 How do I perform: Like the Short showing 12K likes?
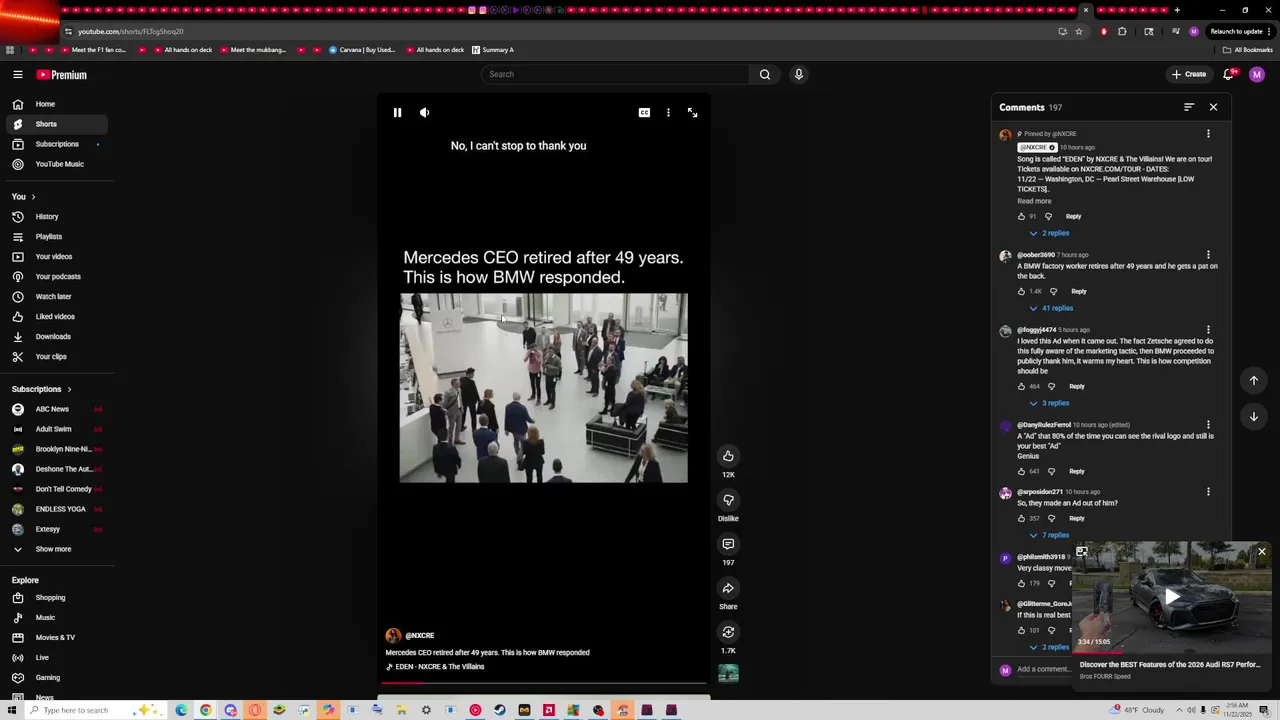[x=728, y=456]
